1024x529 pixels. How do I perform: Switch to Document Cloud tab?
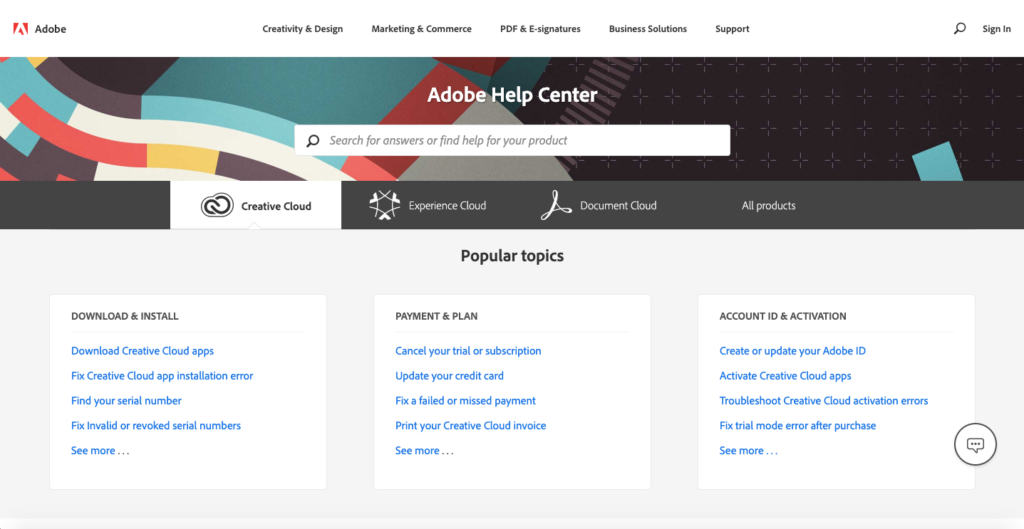click(x=598, y=205)
